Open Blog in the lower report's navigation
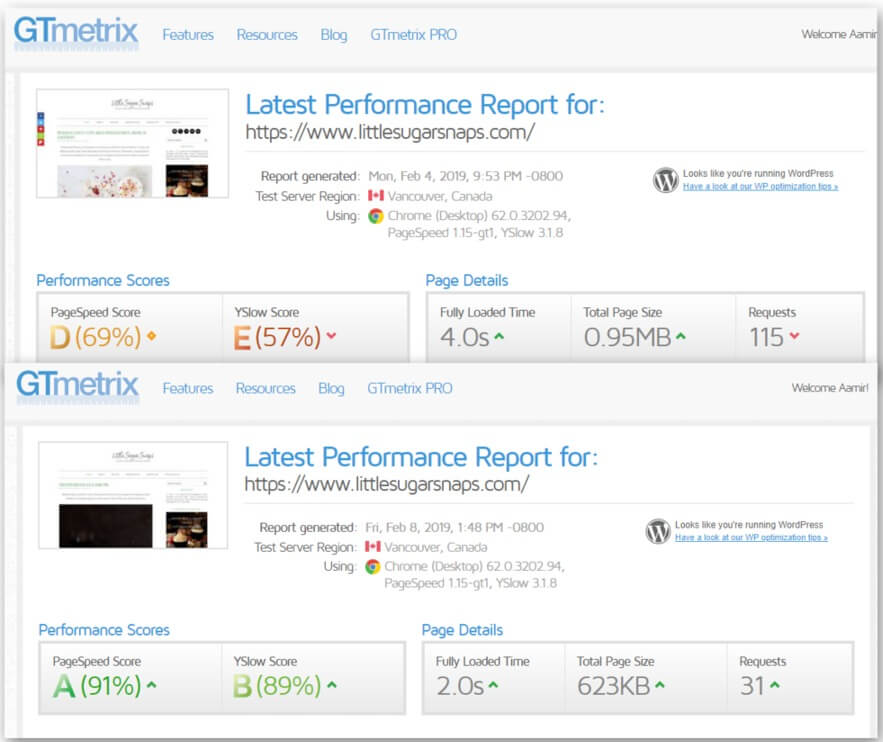The height and width of the screenshot is (742, 883). point(331,388)
